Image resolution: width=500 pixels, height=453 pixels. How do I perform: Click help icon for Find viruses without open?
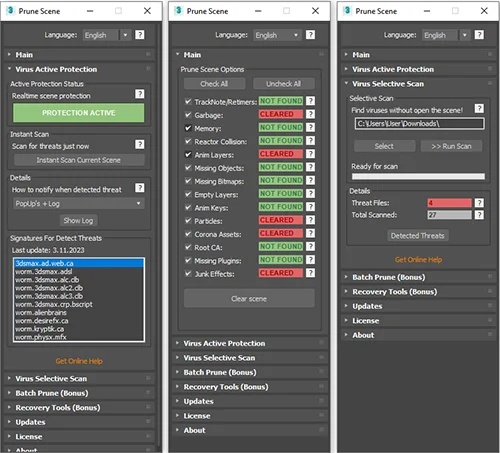(479, 108)
